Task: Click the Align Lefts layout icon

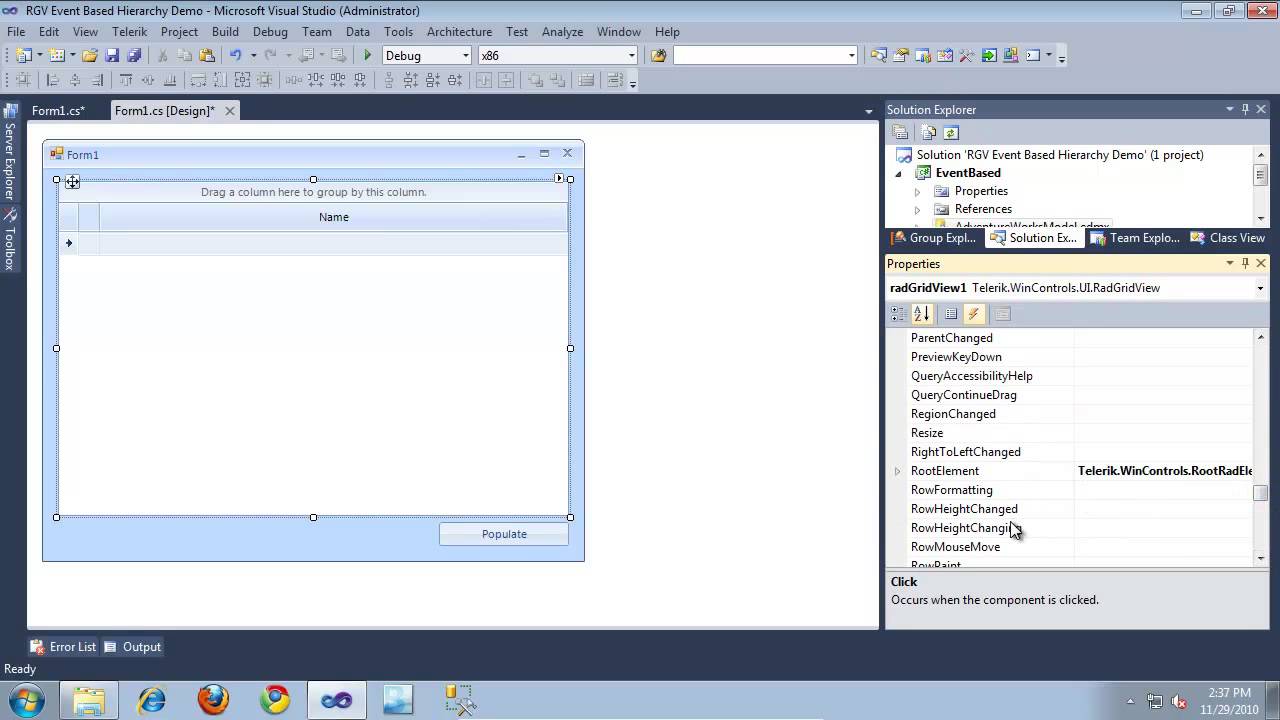Action: [53, 81]
